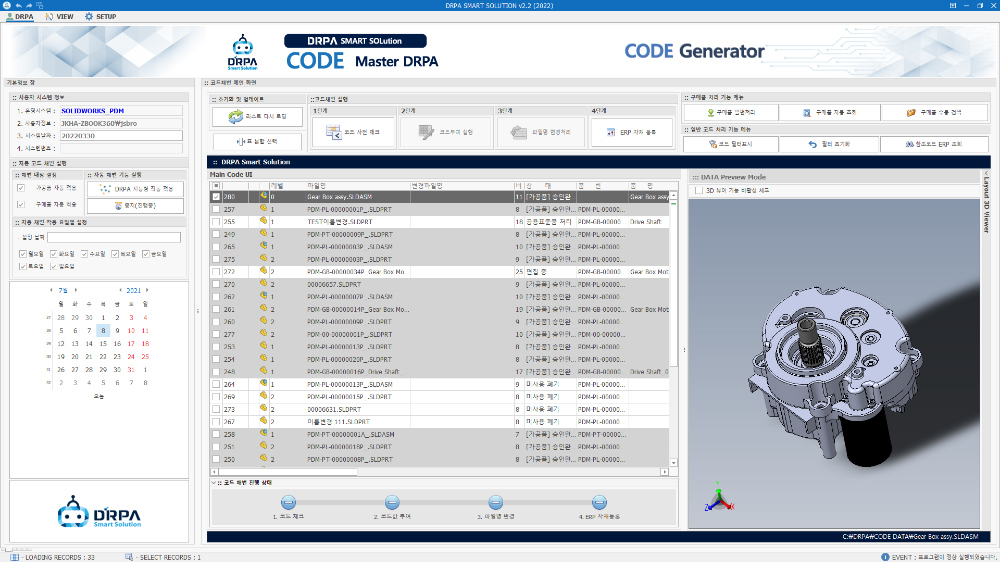Click the select records status icon
Viewport: 1000px width, 562px height.
point(129,557)
